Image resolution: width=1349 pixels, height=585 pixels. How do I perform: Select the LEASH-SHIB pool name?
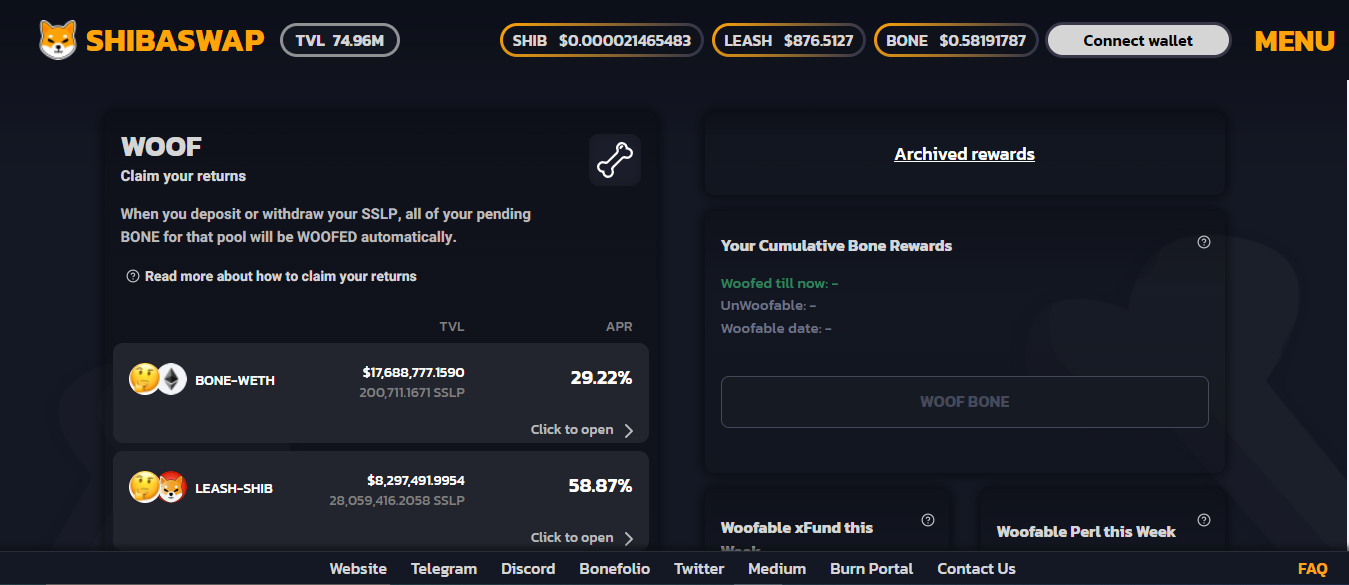click(x=234, y=488)
